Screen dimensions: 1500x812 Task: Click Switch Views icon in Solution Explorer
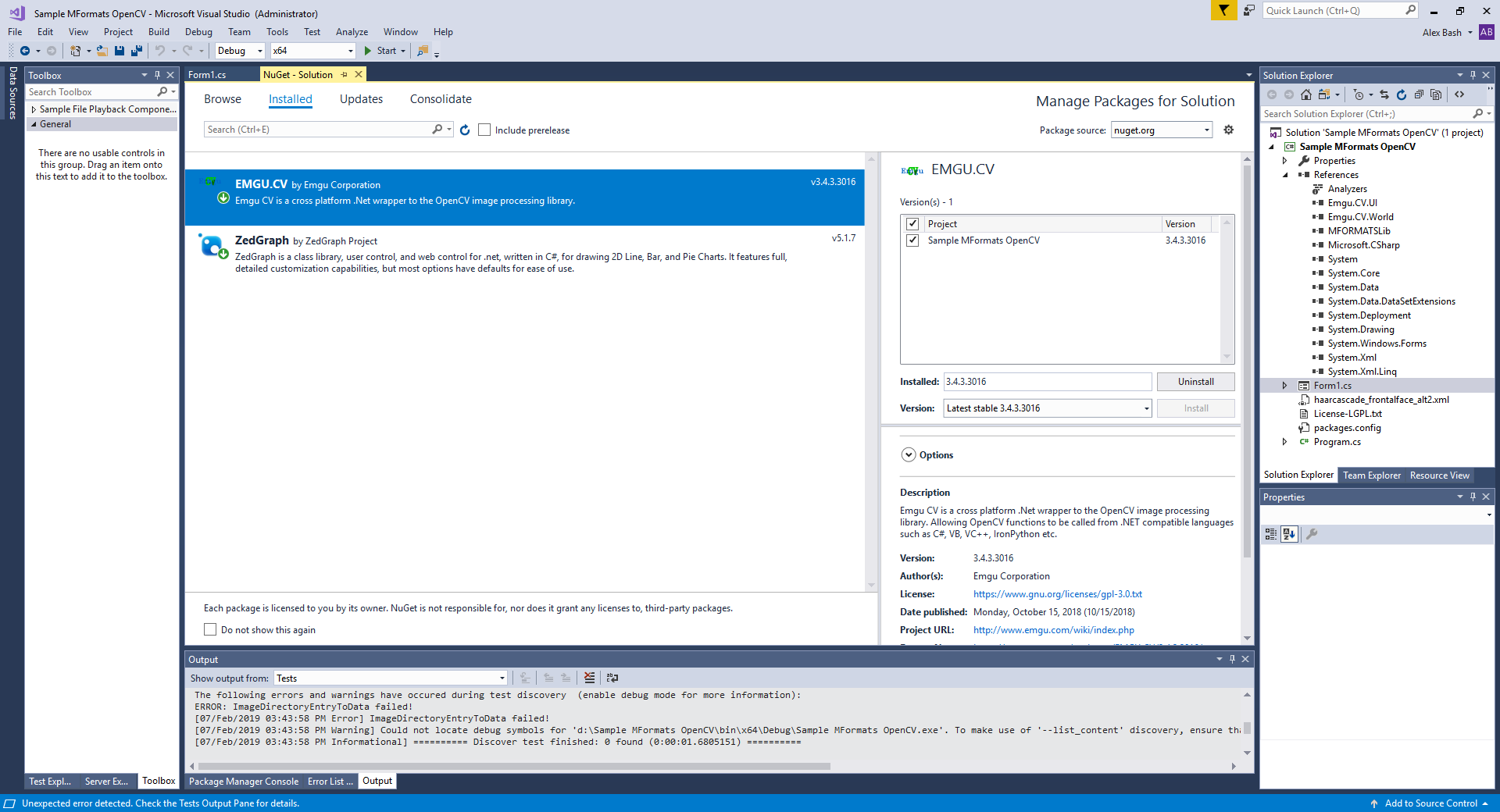tap(1323, 94)
